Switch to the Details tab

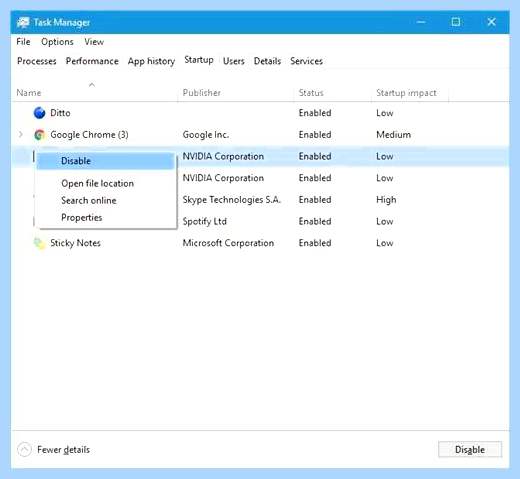267,61
